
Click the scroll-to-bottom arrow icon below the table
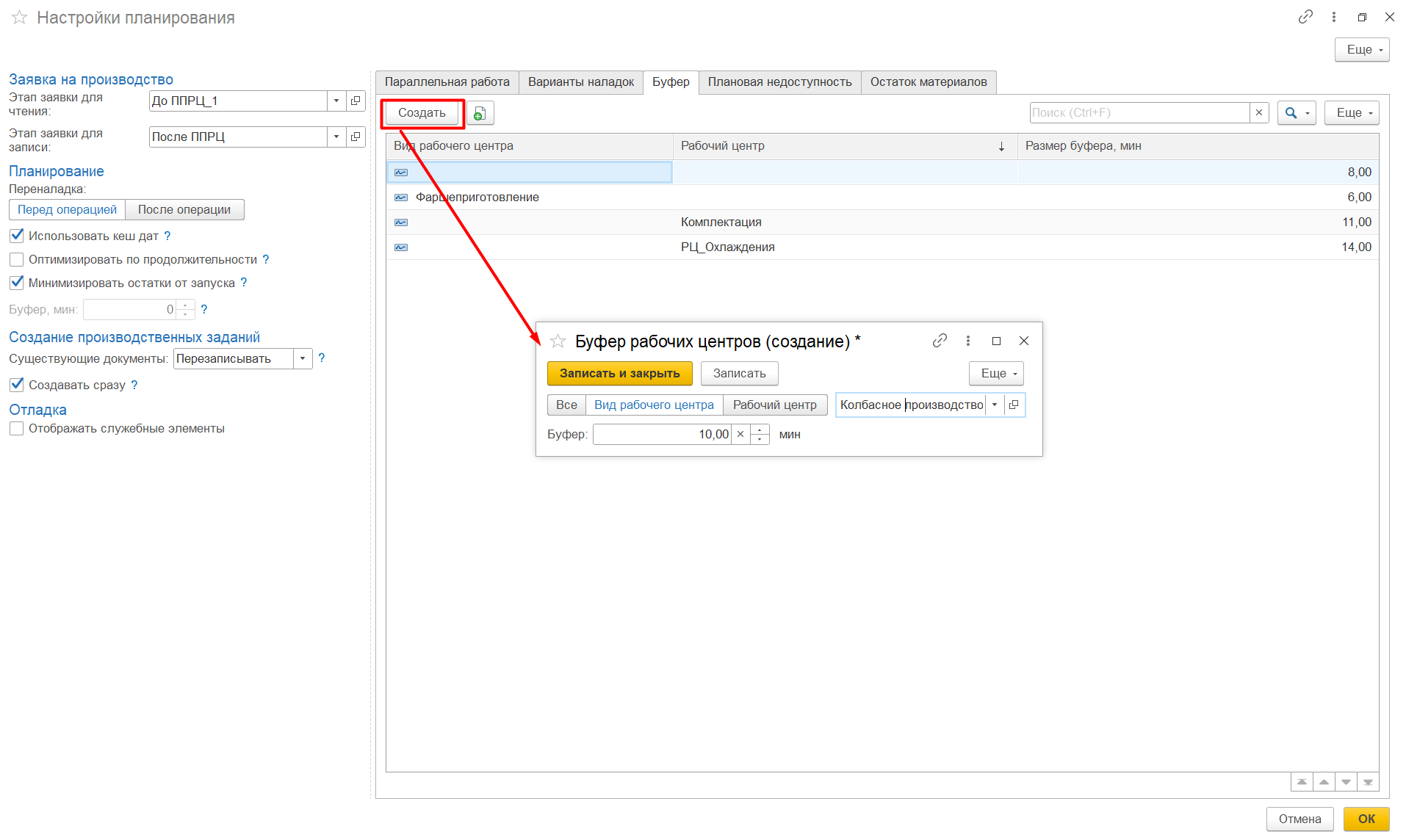pyautogui.click(x=1368, y=782)
